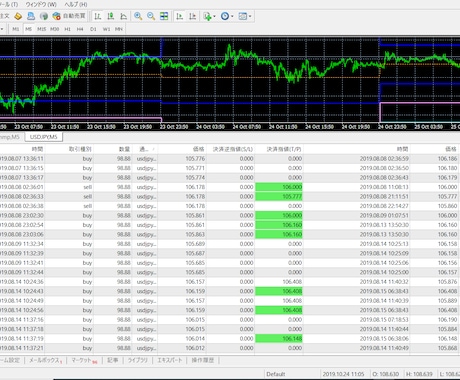Select the H1 timeframe
Screen dimensions: 460x380
tap(67, 29)
